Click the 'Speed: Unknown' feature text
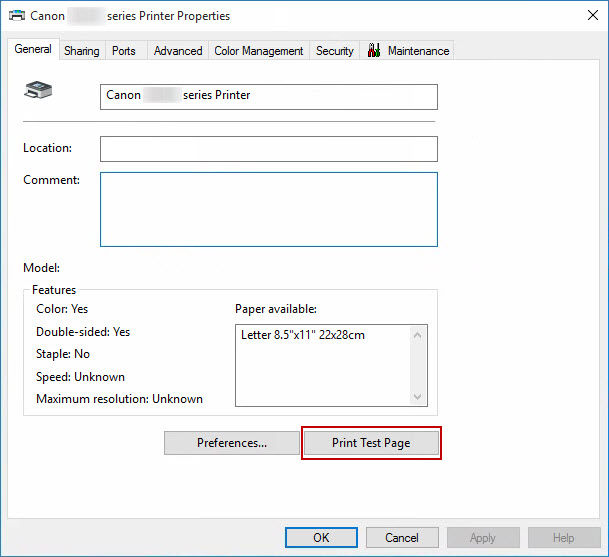The image size is (609, 557). (80, 377)
